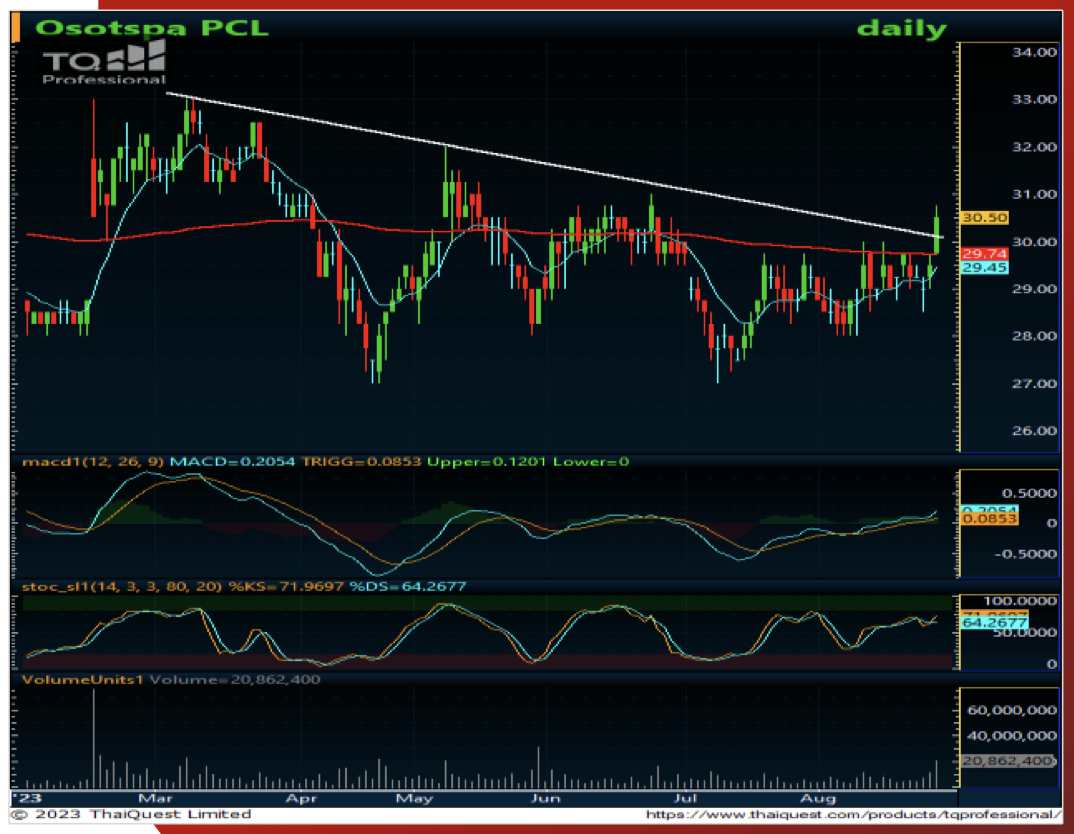
Task: Click the TRIGG=0.0853 readout
Action: click(361, 462)
